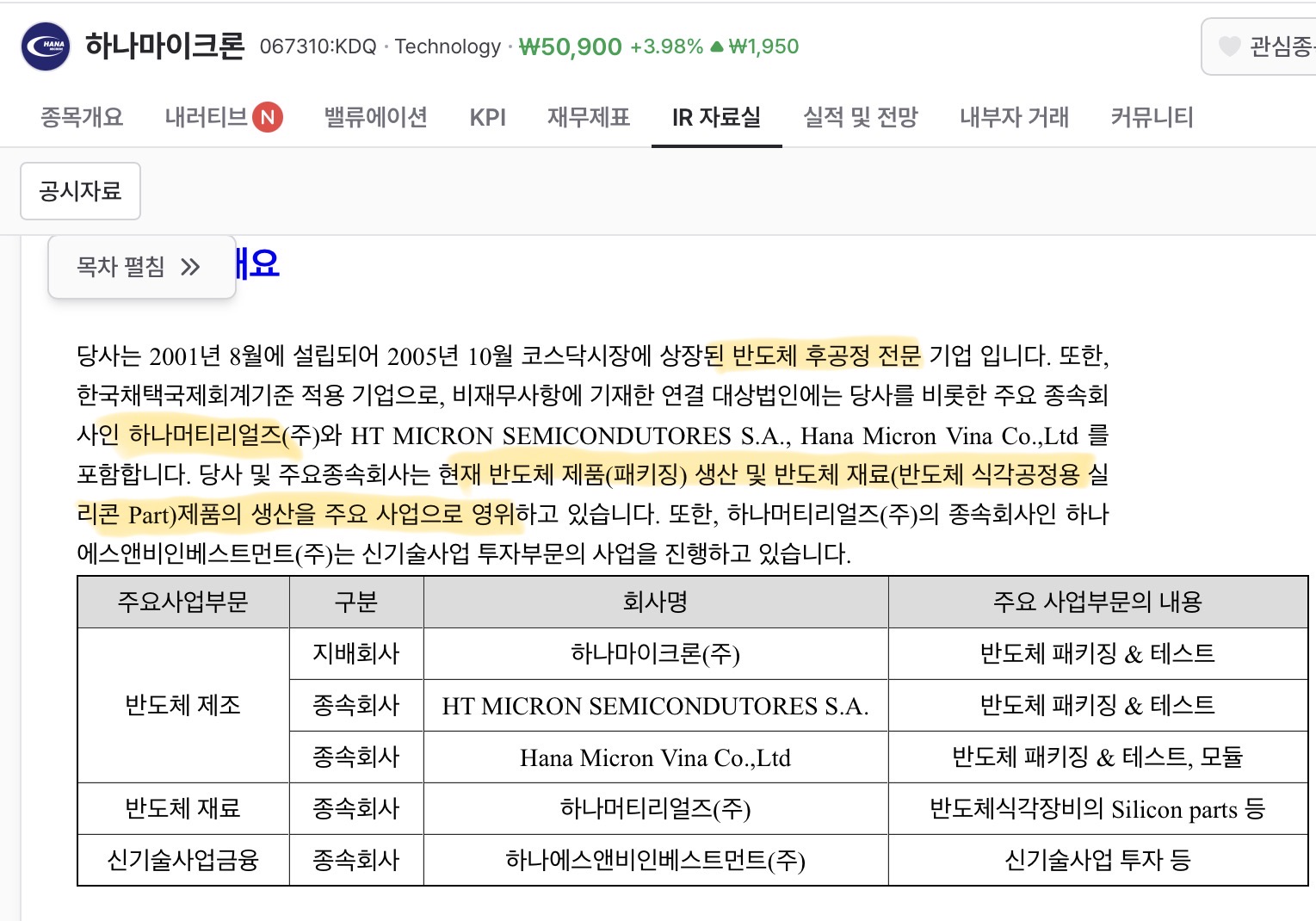Click 반도체식각장비의 Silicon parts 등 cell
1316x921 pixels.
[x=1097, y=809]
